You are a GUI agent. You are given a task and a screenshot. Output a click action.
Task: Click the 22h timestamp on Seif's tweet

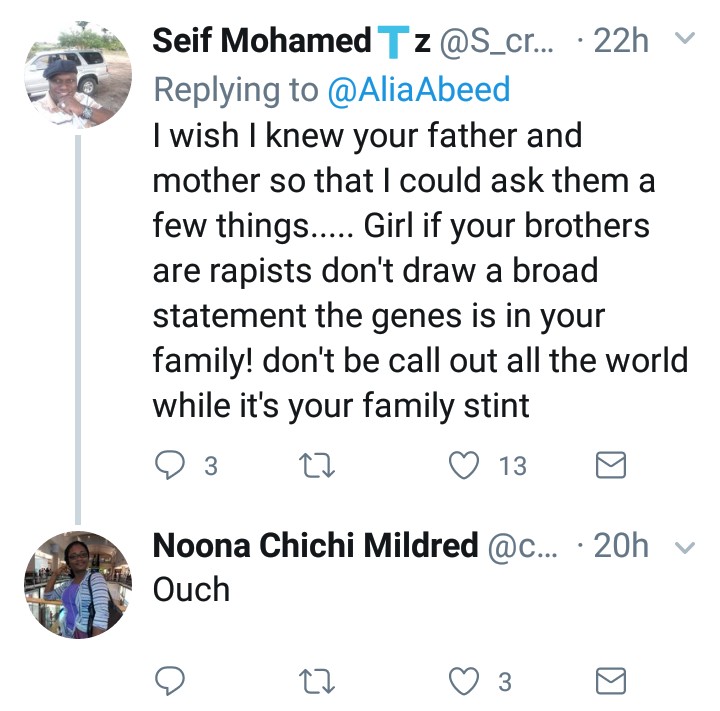click(x=620, y=41)
